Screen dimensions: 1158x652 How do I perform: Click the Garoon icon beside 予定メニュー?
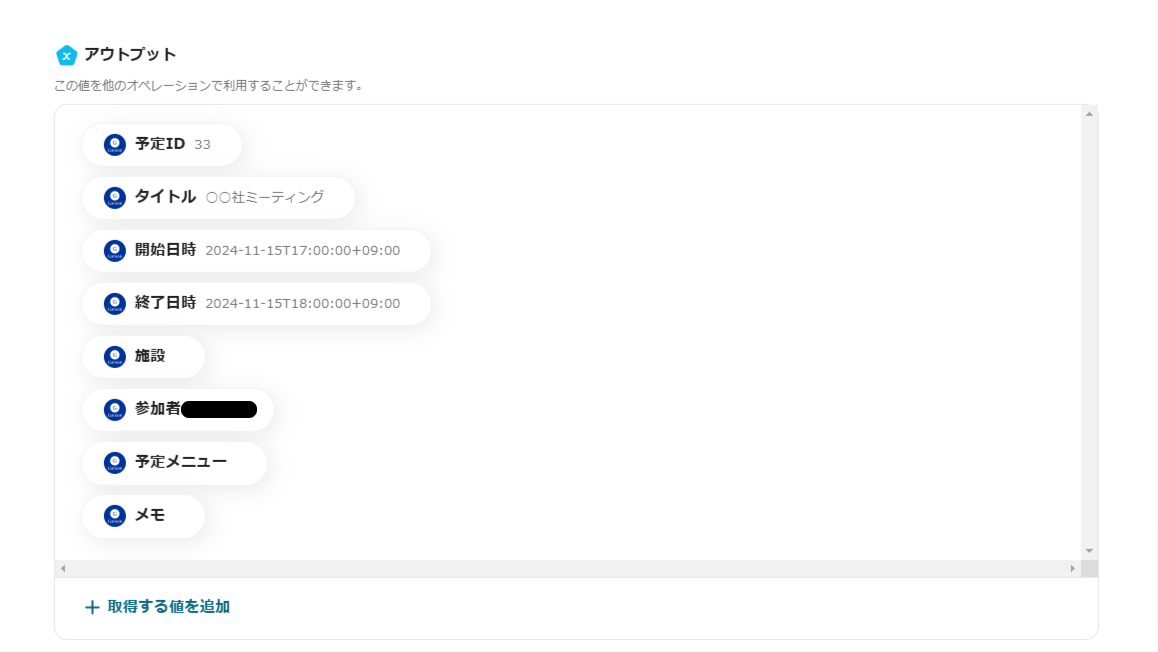click(114, 463)
